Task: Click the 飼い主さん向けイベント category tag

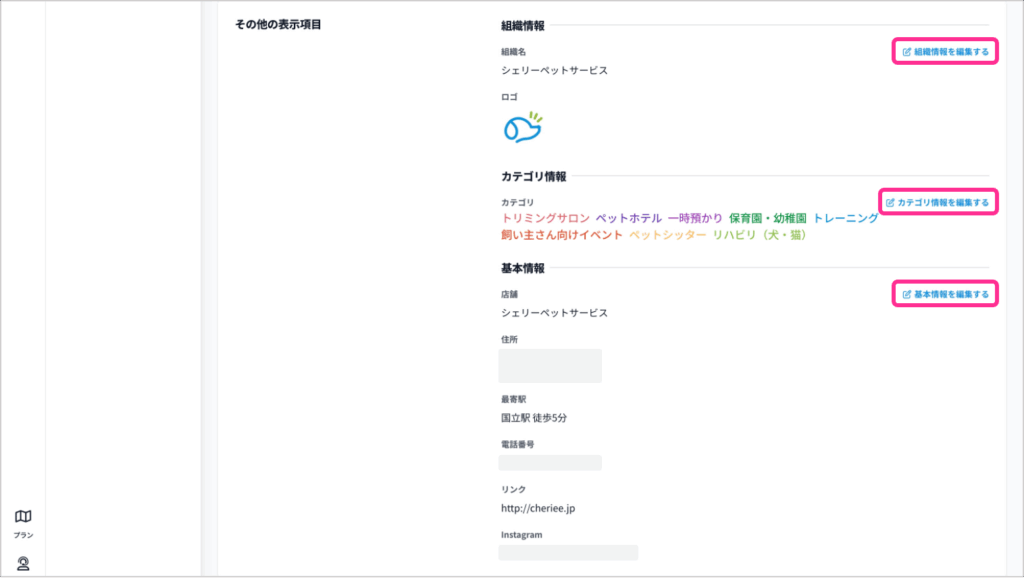Action: [x=562, y=235]
